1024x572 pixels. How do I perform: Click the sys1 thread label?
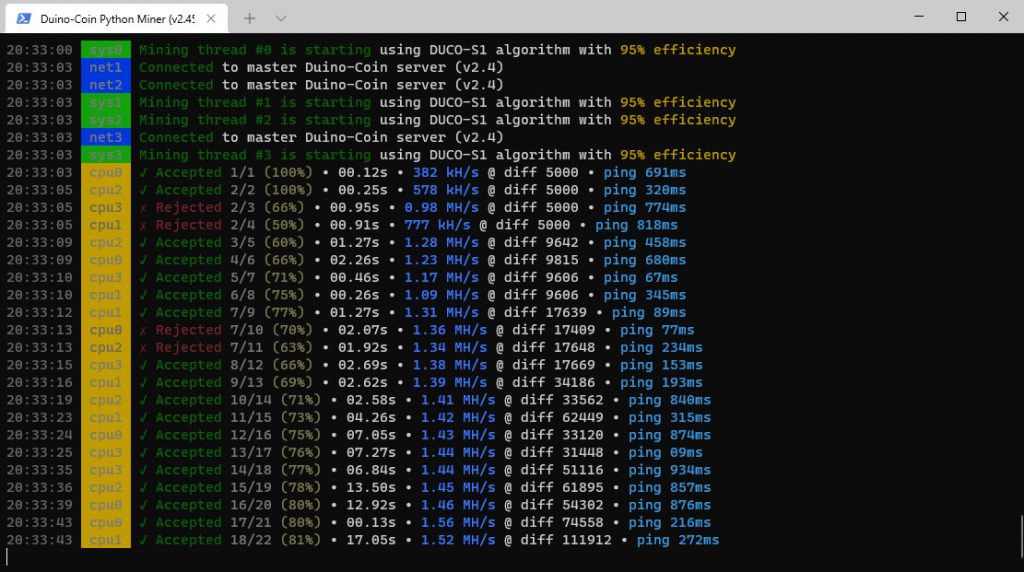tap(106, 103)
